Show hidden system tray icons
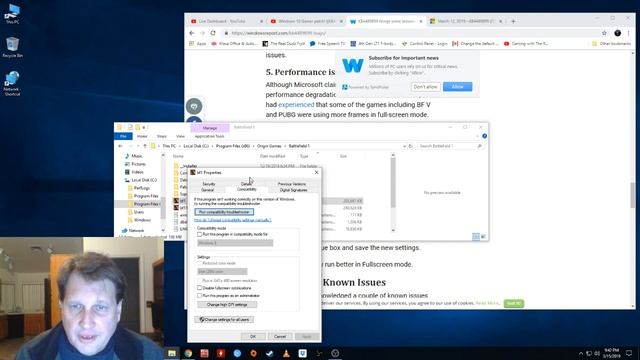Screen dimensions: 640x360 (x=580, y=353)
